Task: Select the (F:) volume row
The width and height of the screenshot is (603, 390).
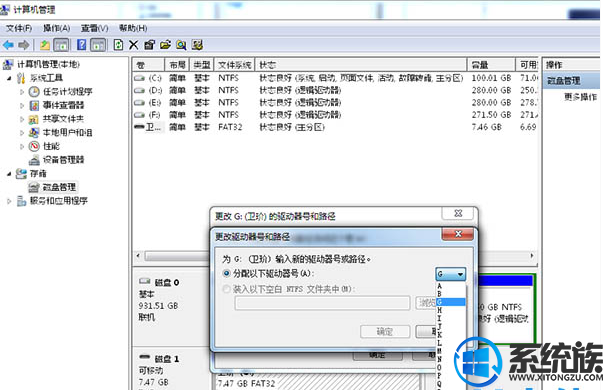Action: [x=335, y=115]
